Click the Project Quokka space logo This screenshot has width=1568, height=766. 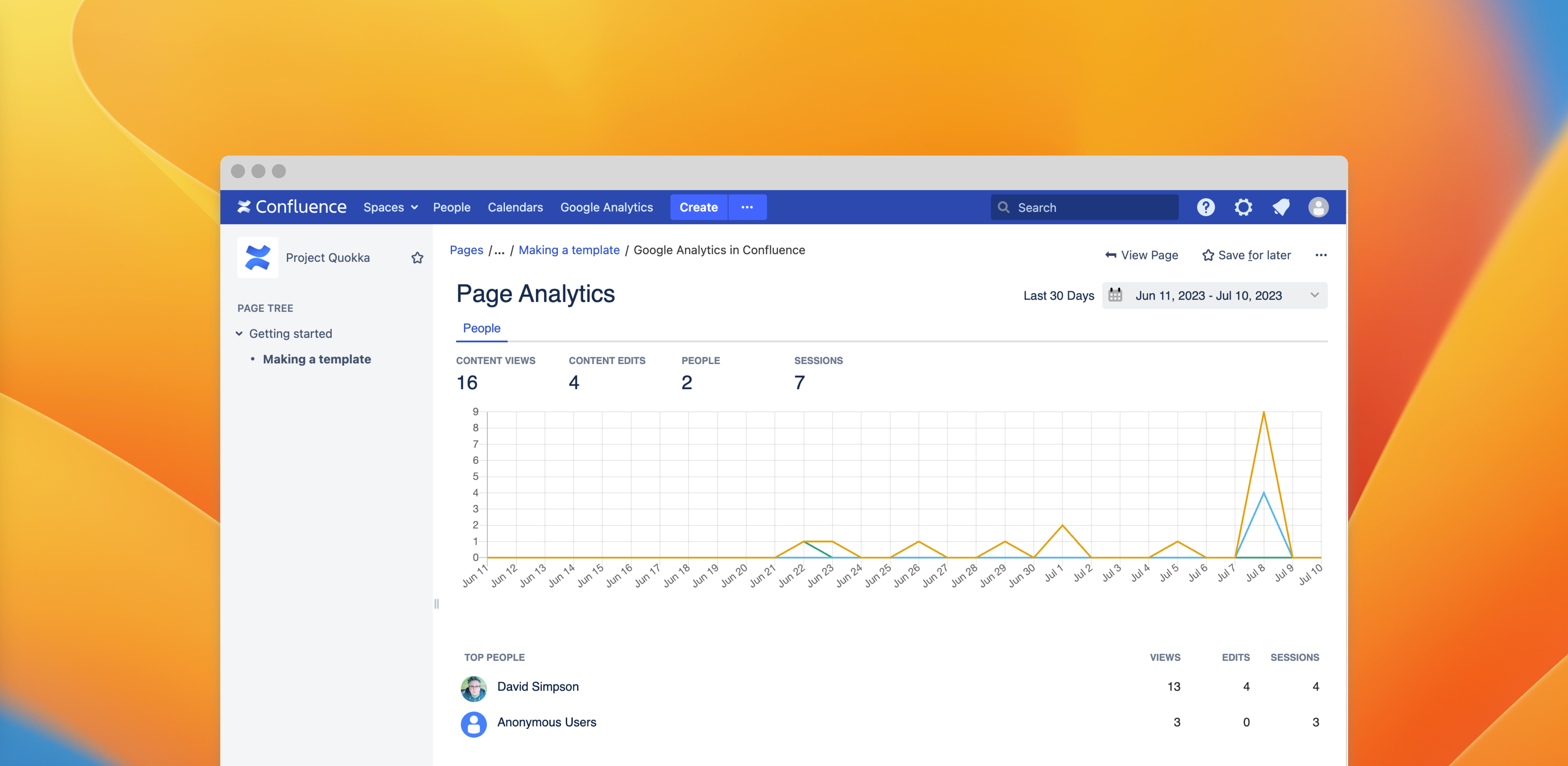pos(258,257)
